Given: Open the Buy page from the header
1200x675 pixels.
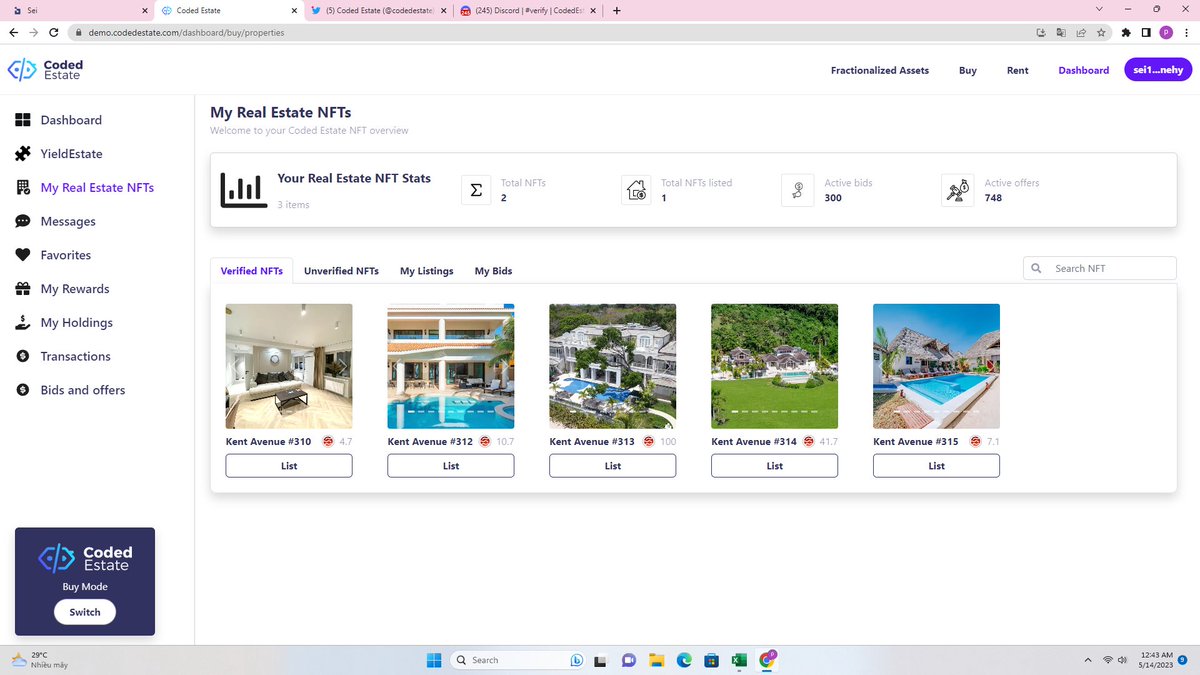Looking at the screenshot, I should pyautogui.click(x=968, y=70).
